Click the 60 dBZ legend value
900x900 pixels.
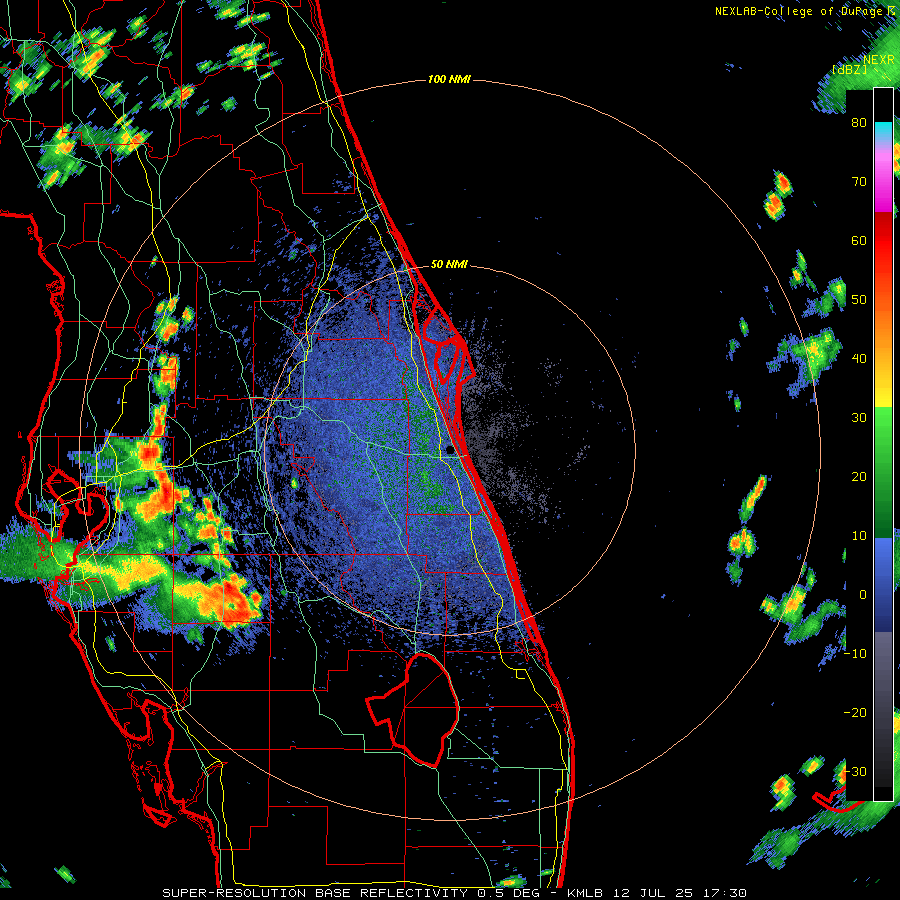(859, 241)
